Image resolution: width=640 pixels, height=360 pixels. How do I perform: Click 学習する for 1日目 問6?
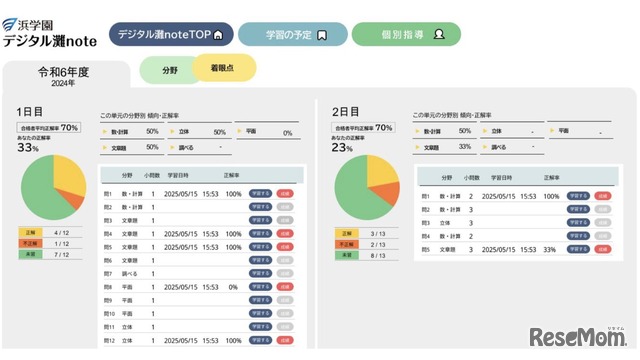click(x=260, y=260)
